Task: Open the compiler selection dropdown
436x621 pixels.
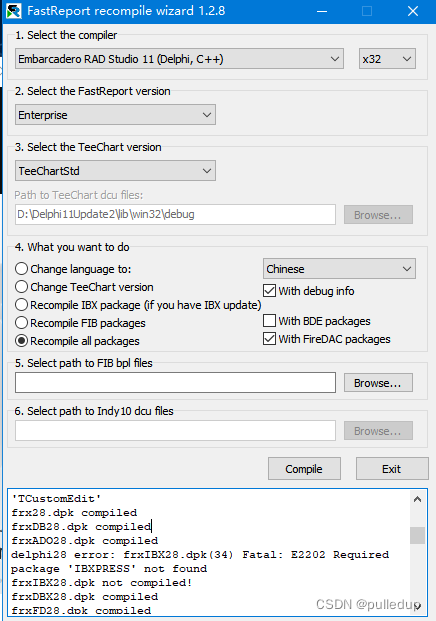Action: click(179, 59)
